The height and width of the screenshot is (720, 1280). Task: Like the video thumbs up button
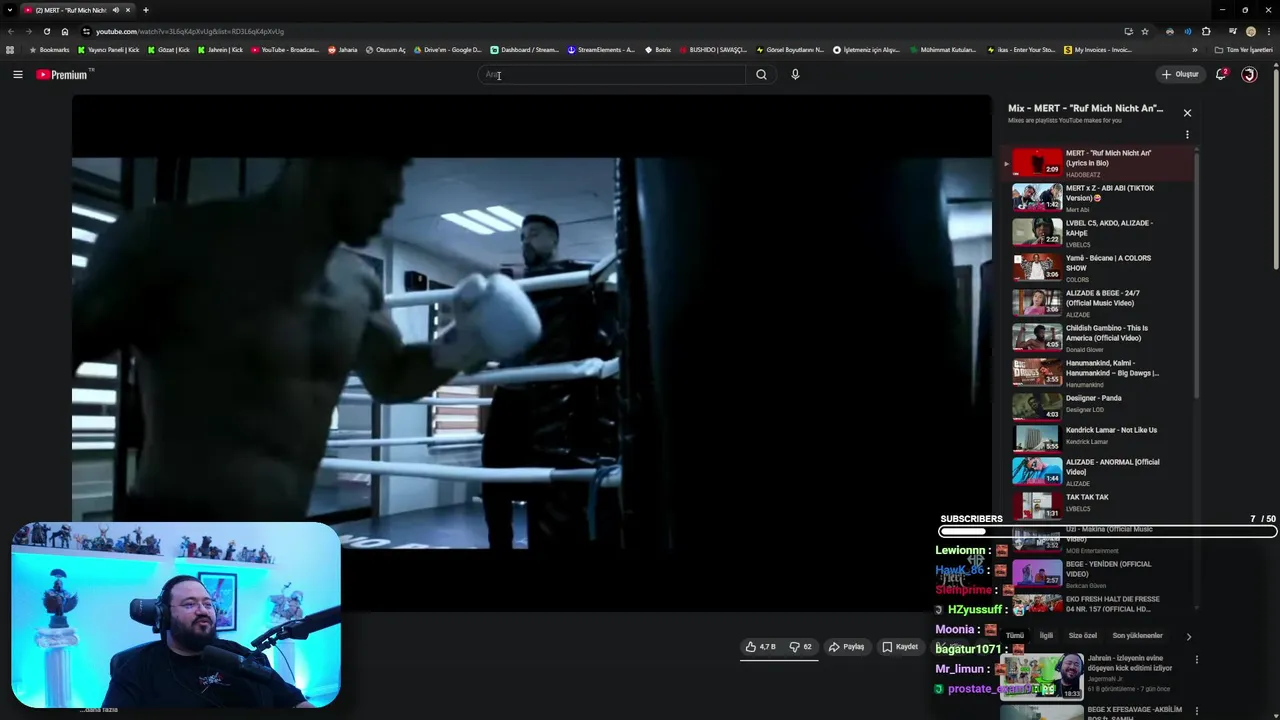coord(760,647)
